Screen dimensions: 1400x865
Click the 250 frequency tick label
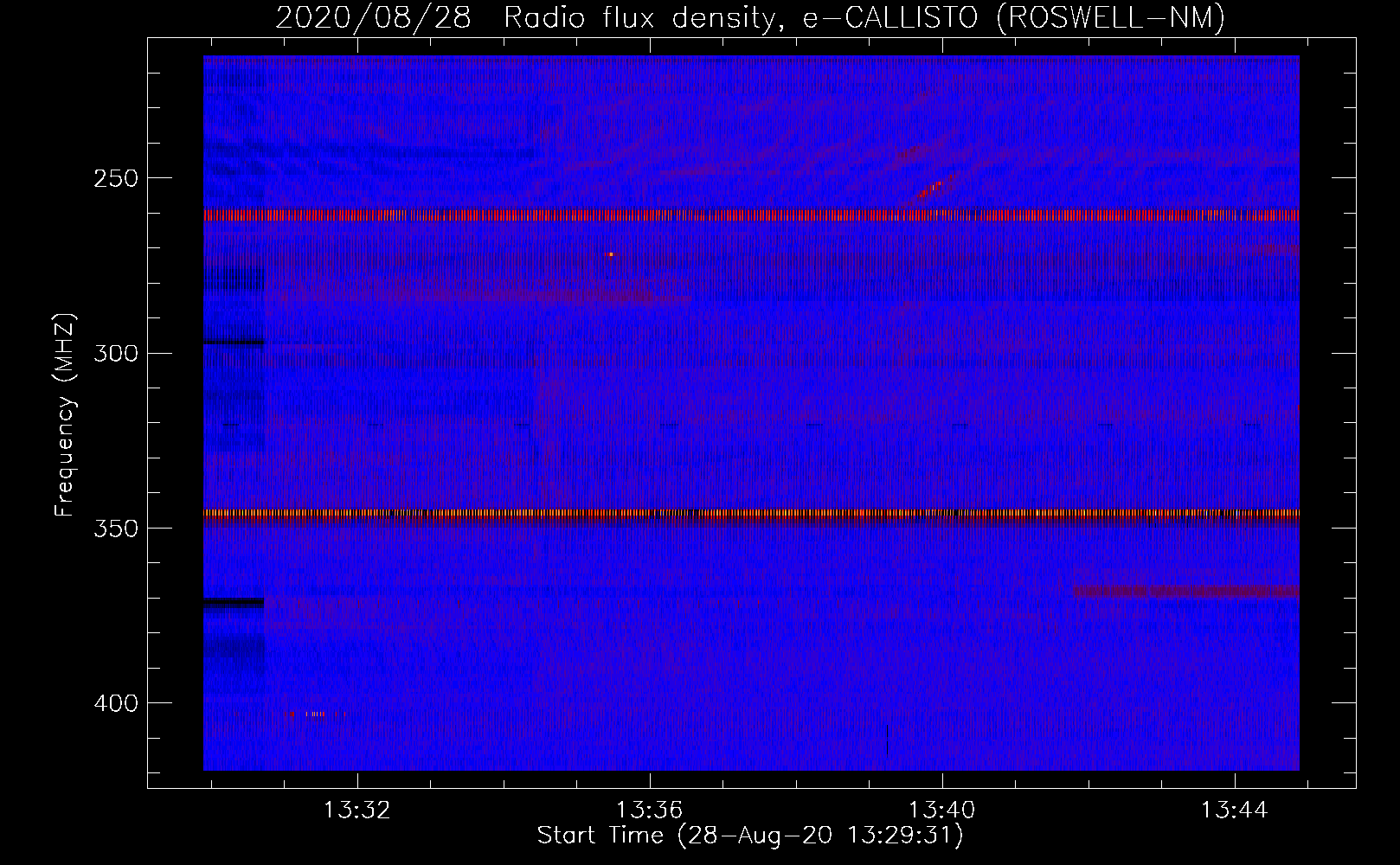[115, 178]
